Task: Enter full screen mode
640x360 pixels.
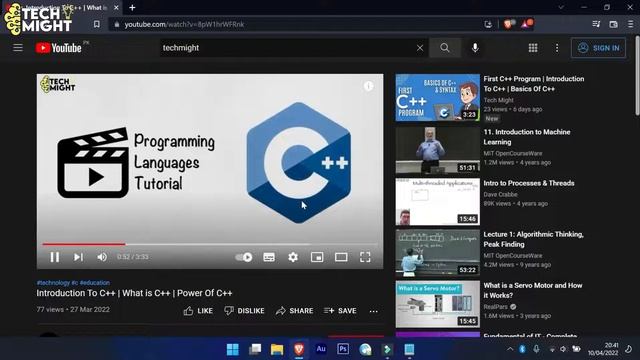Action: click(x=365, y=257)
